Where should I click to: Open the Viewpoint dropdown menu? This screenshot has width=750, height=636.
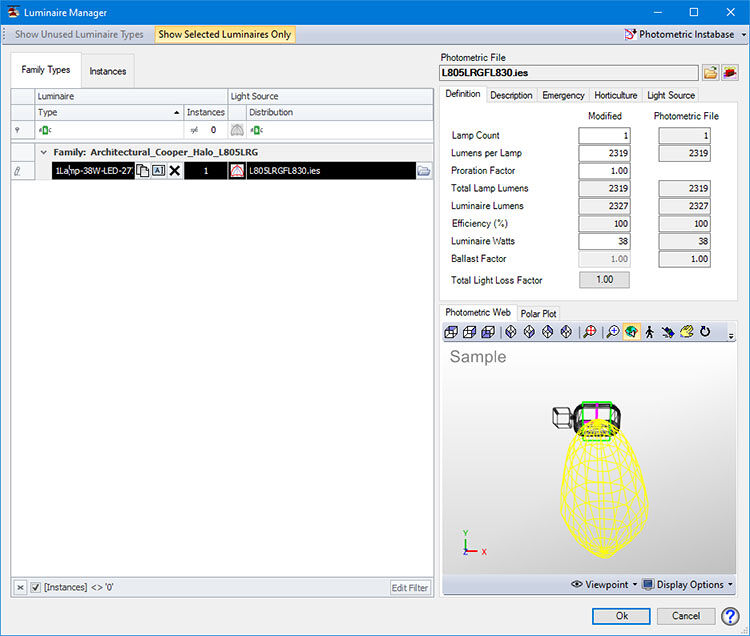click(602, 584)
